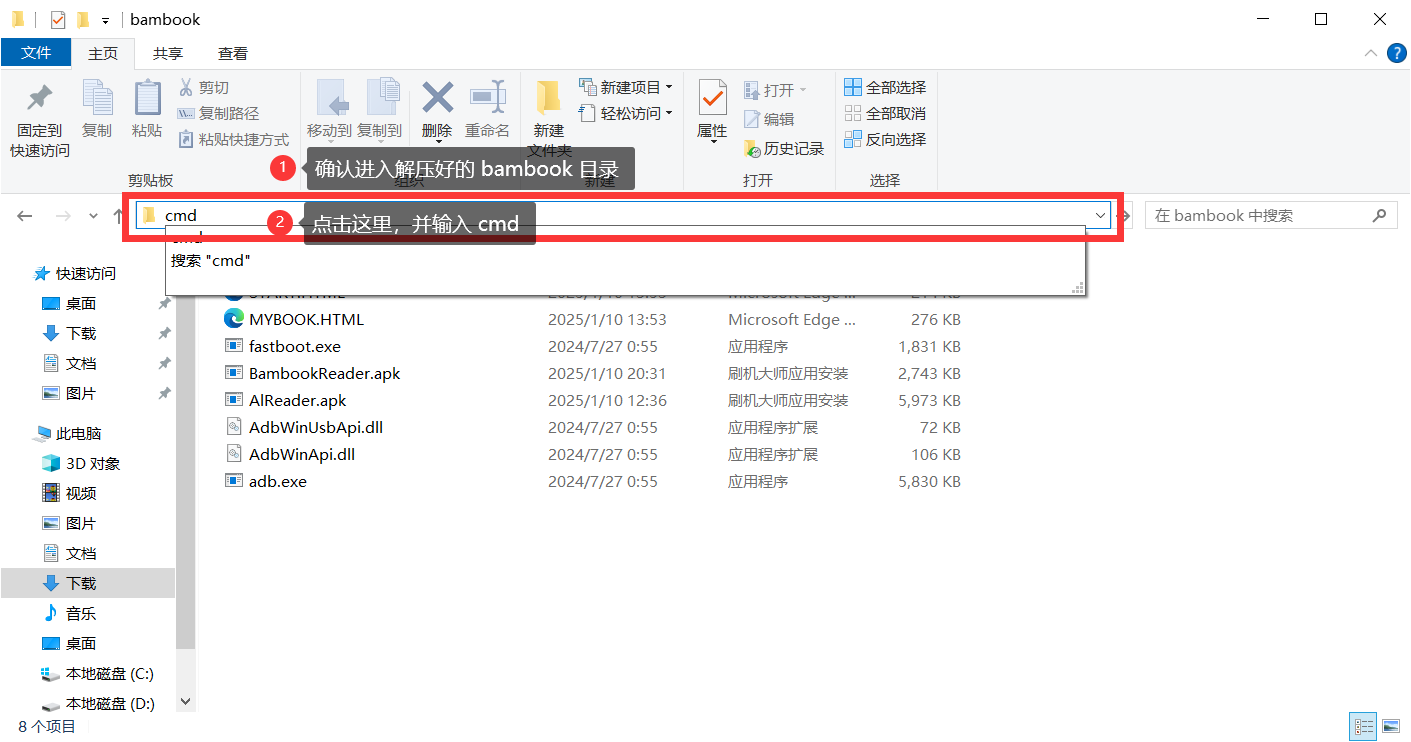Switch to details view in status bar
Image resolution: width=1411 pixels, height=742 pixels.
pyautogui.click(x=1362, y=727)
